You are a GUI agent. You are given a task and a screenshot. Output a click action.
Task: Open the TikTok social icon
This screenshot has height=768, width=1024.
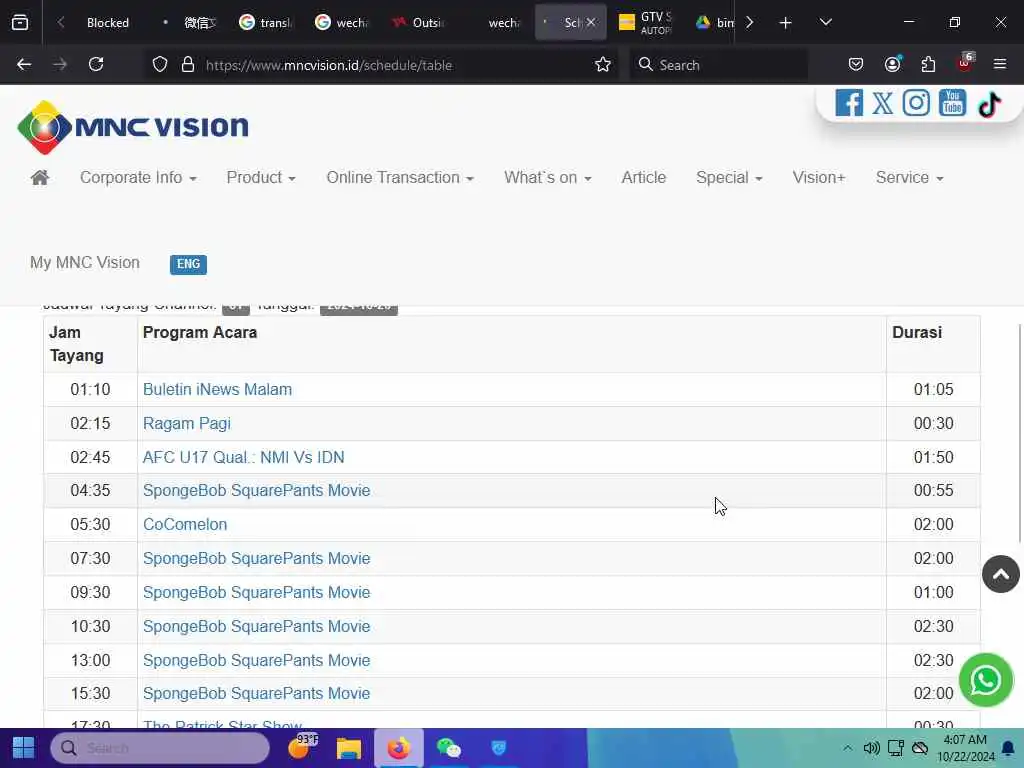coord(989,104)
